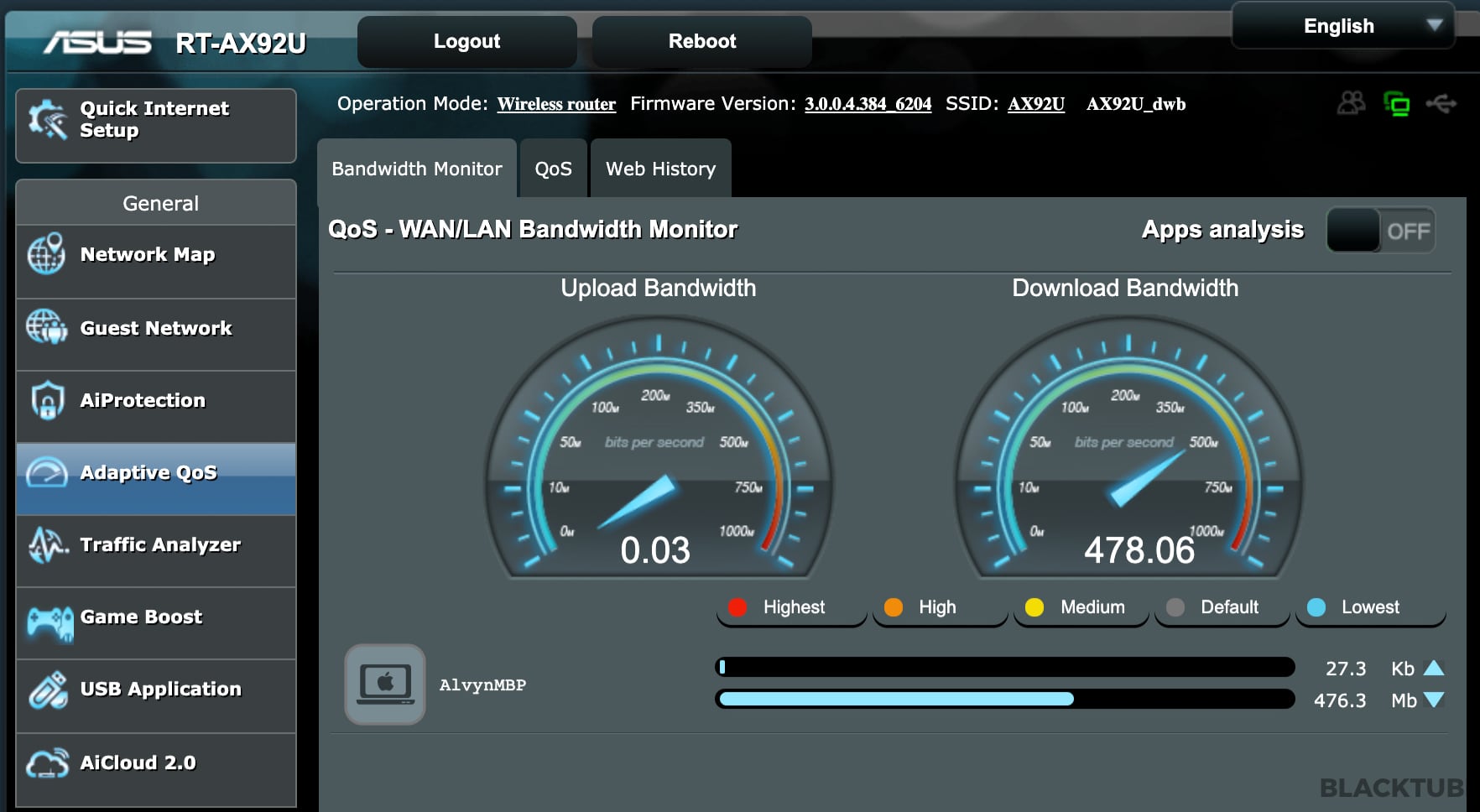Switch to the QoS tab

point(554,169)
